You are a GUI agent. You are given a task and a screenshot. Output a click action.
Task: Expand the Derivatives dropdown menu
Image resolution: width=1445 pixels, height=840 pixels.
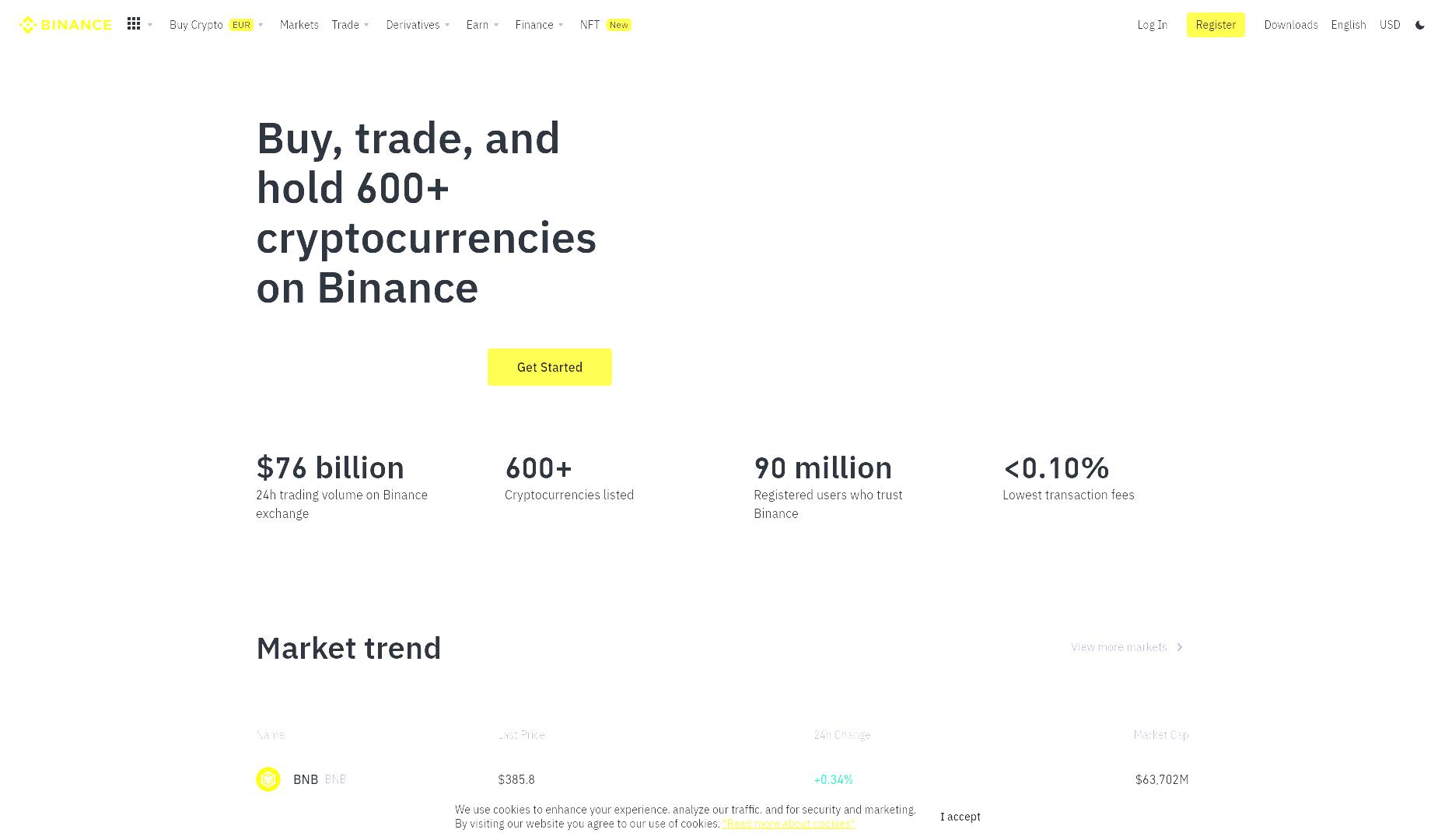[x=418, y=25]
